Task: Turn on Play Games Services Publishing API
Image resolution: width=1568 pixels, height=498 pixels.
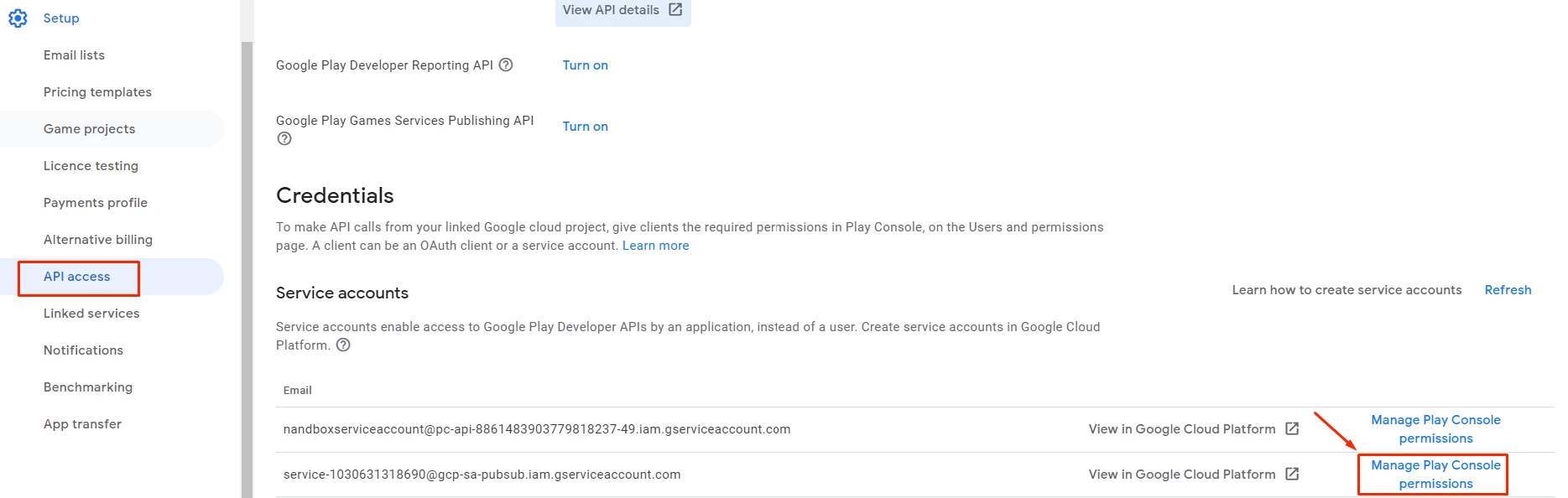Action: point(585,127)
